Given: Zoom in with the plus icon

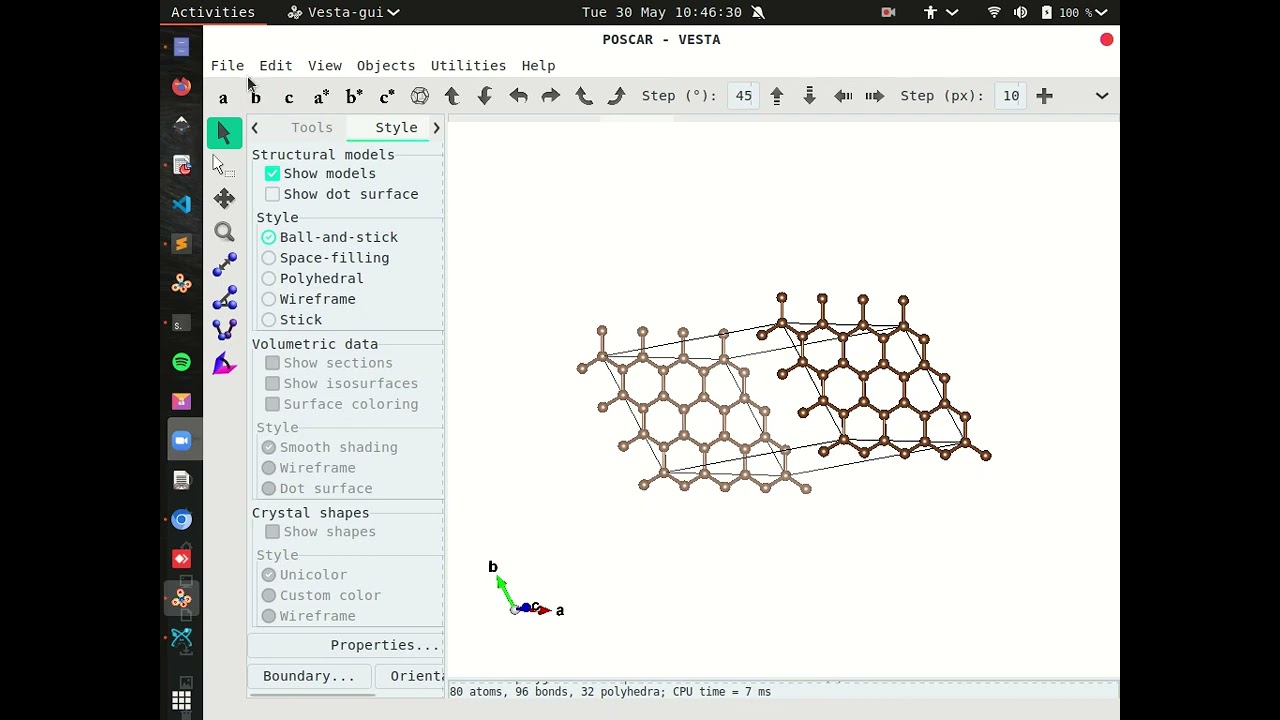Looking at the screenshot, I should (1045, 96).
